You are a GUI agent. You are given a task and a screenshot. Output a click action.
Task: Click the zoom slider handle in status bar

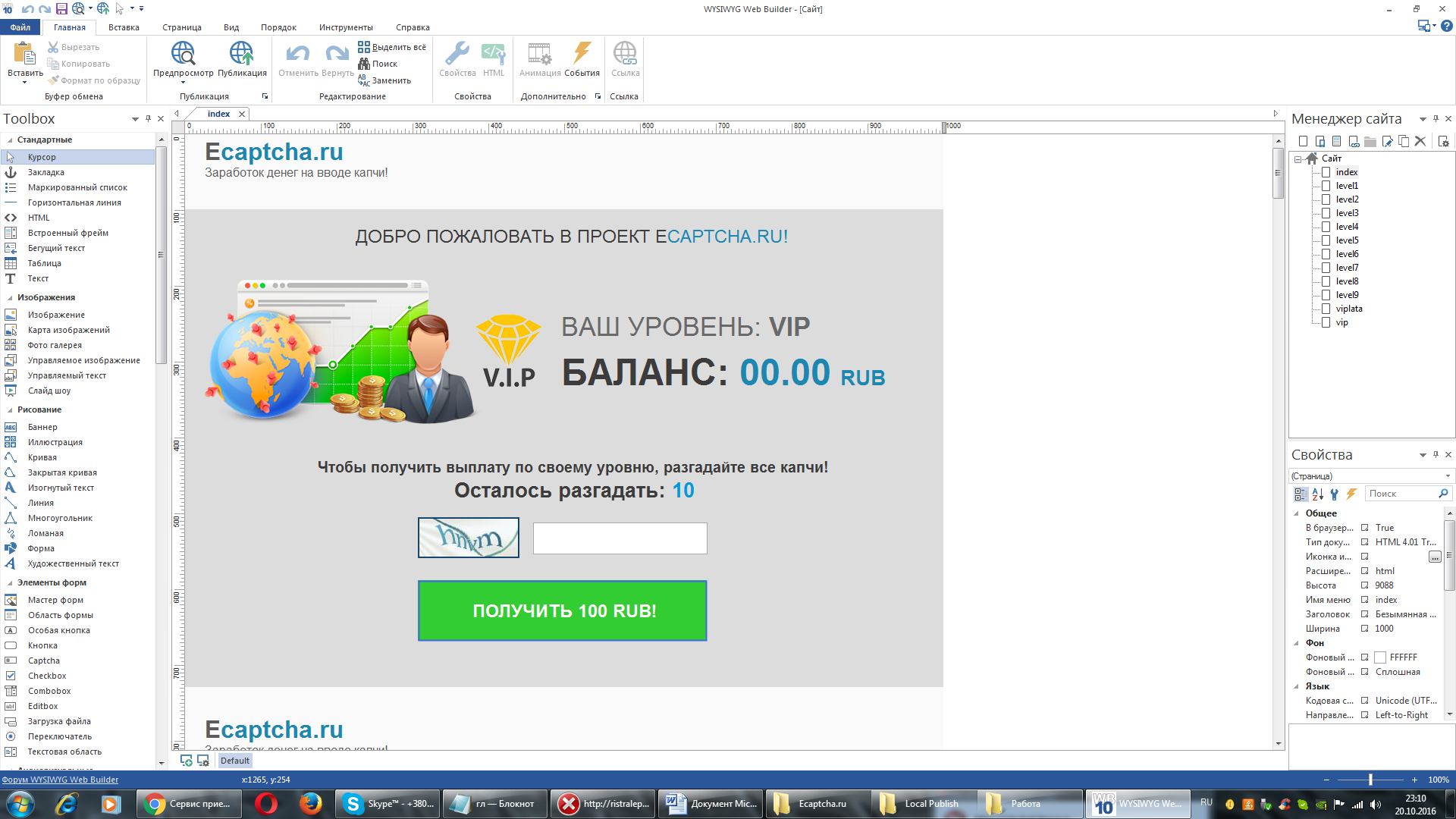point(1370,780)
